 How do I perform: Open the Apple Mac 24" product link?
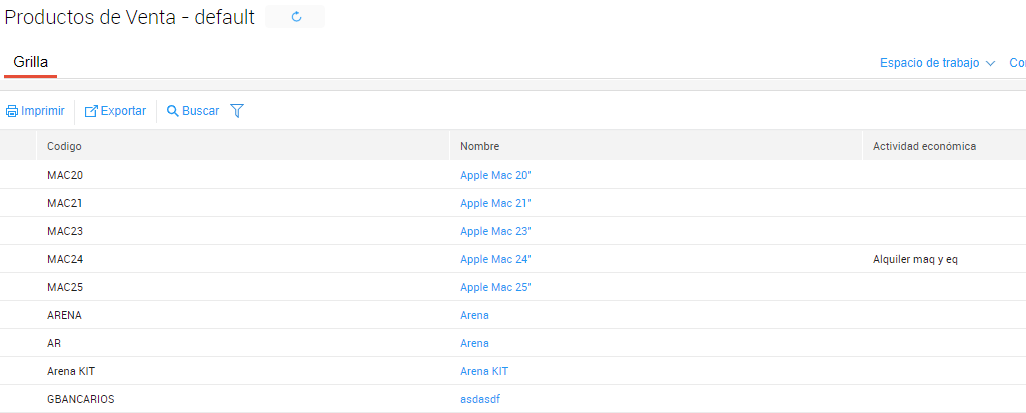[x=495, y=259]
